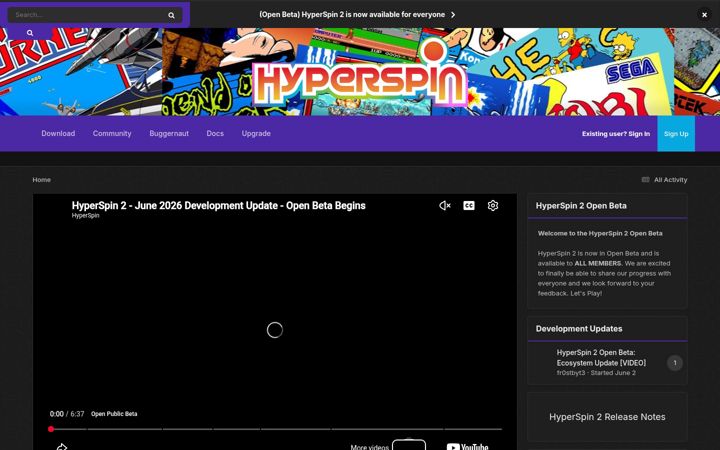The height and width of the screenshot is (450, 720).
Task: Go to the Home breadcrumb
Action: click(x=41, y=180)
